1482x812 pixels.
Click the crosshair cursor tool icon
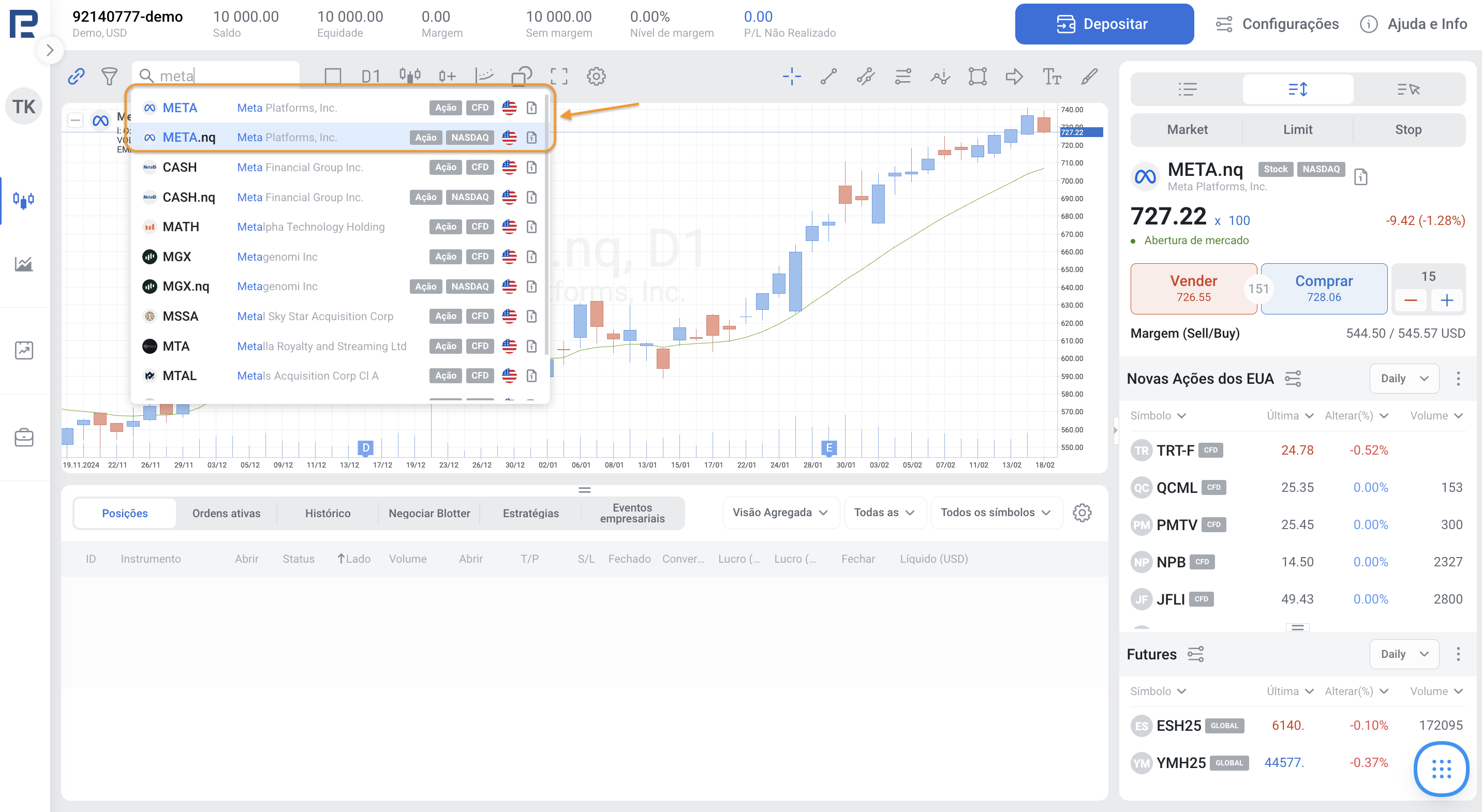pos(791,77)
